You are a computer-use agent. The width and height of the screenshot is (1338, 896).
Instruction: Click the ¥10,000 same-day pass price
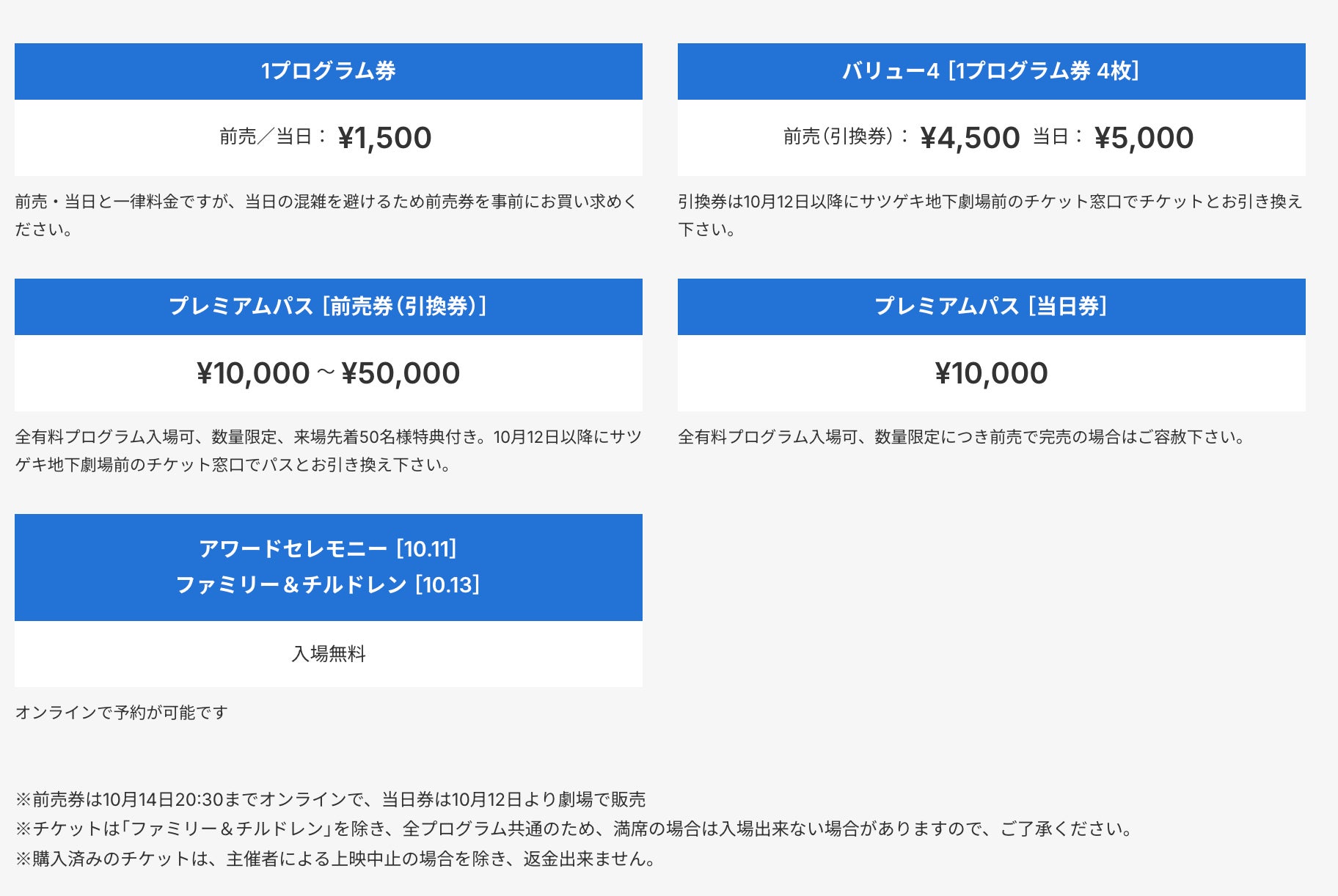point(992,373)
